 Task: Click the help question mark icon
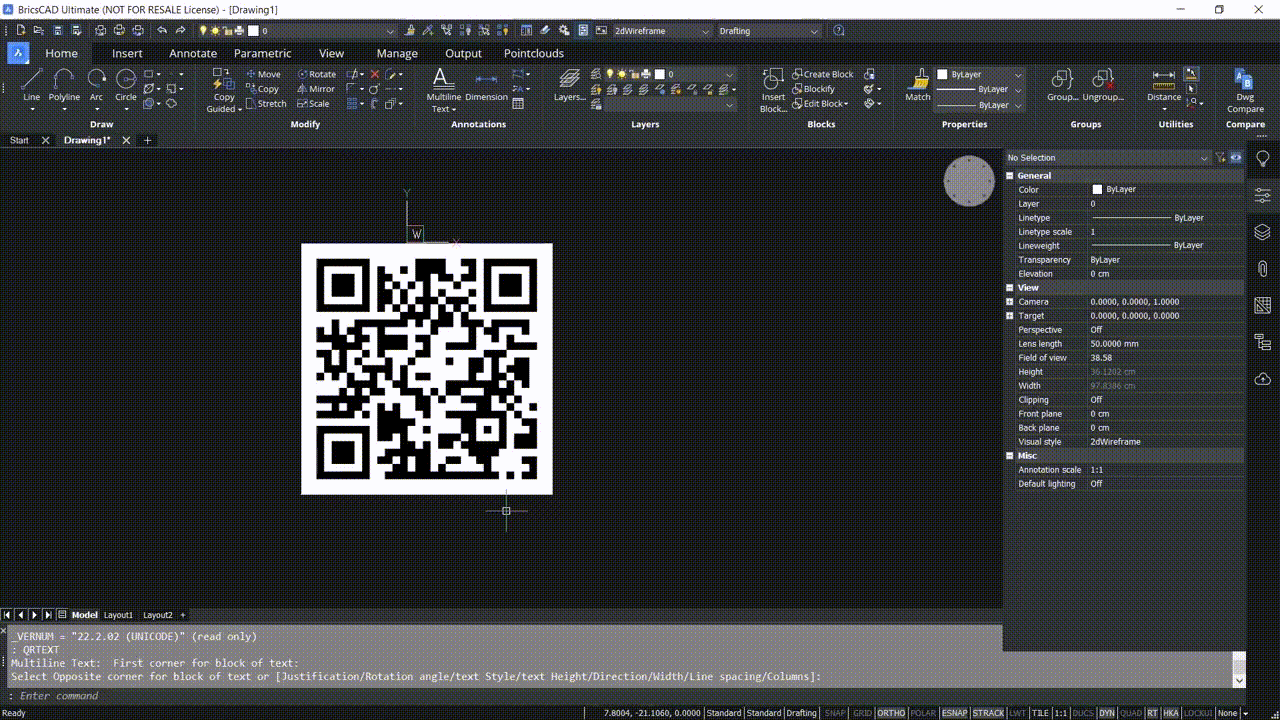pos(838,31)
